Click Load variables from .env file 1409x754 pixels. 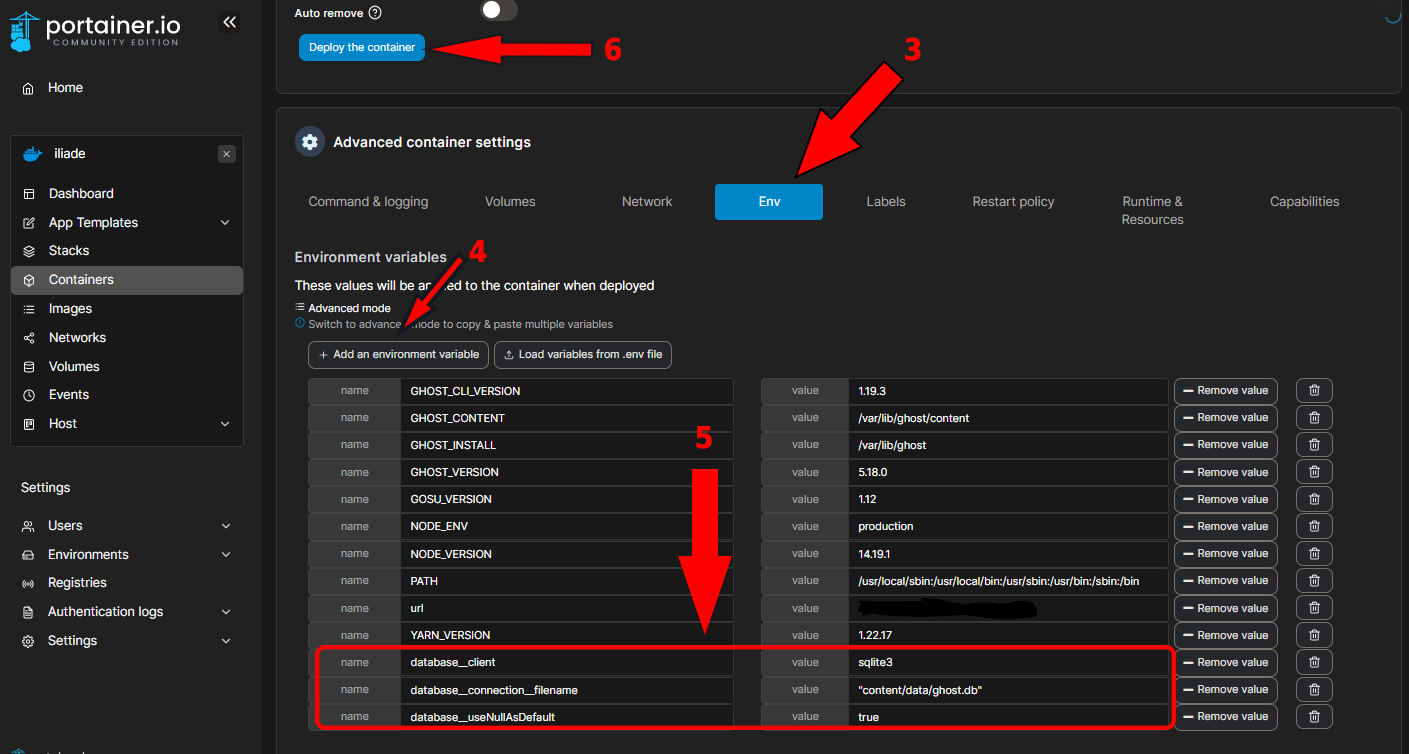tap(583, 355)
